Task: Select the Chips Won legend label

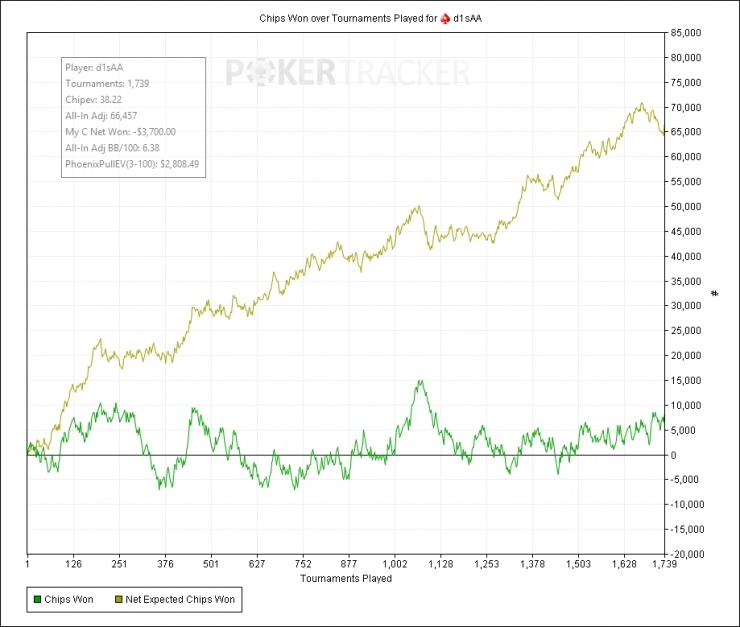Action: [x=68, y=600]
